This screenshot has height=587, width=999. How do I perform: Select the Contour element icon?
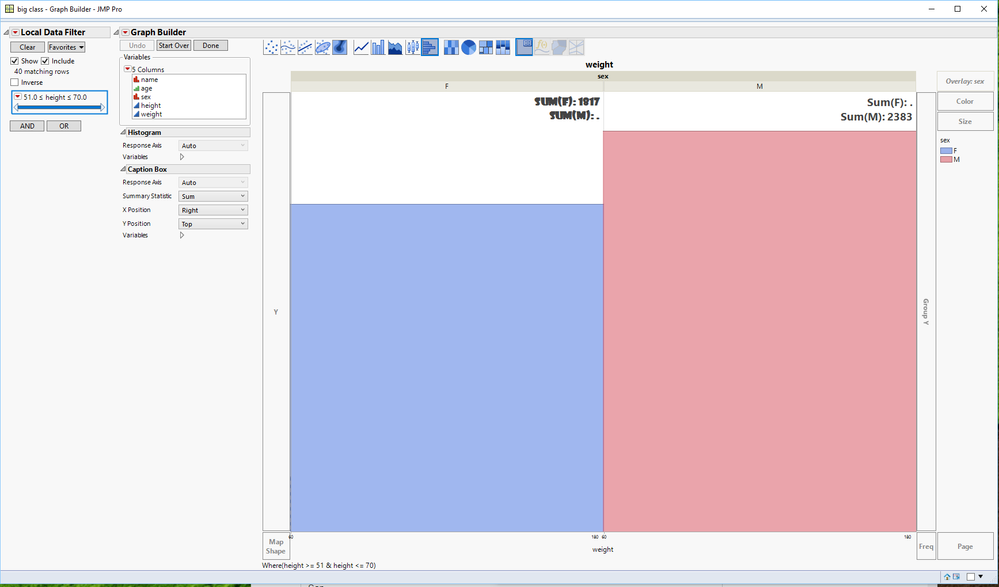pos(340,47)
